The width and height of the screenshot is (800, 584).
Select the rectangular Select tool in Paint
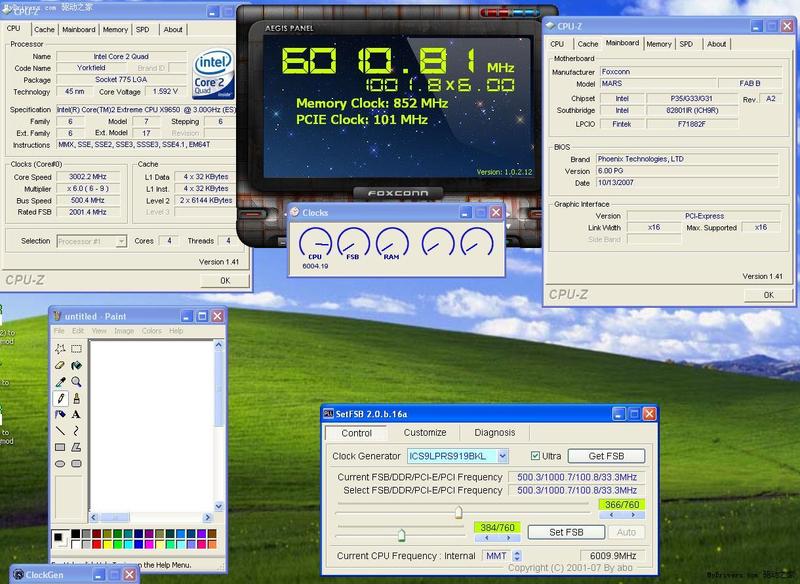tap(77, 349)
